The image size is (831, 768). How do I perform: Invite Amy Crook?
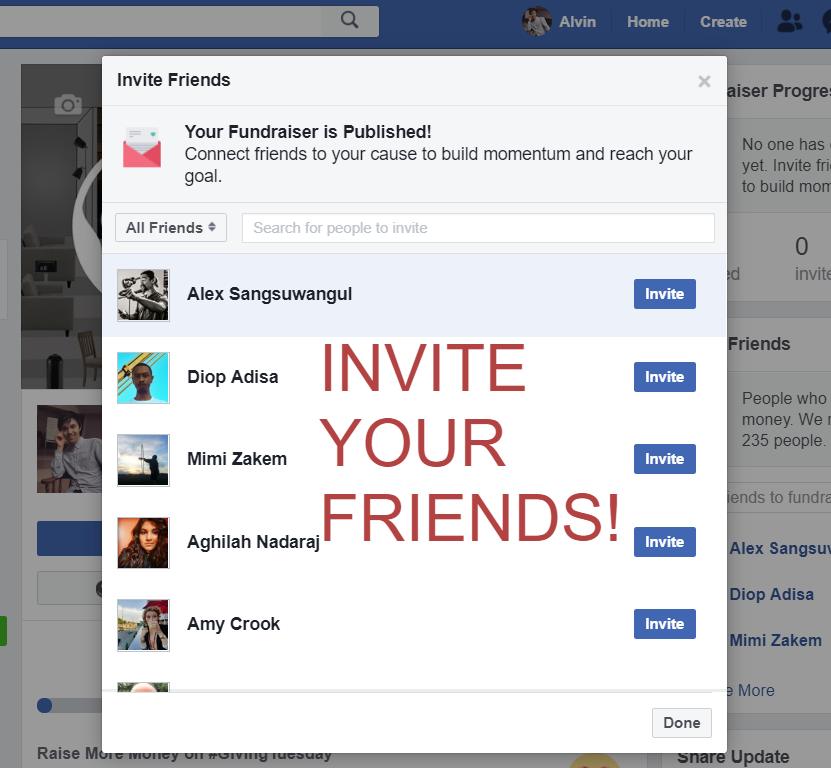click(x=665, y=624)
